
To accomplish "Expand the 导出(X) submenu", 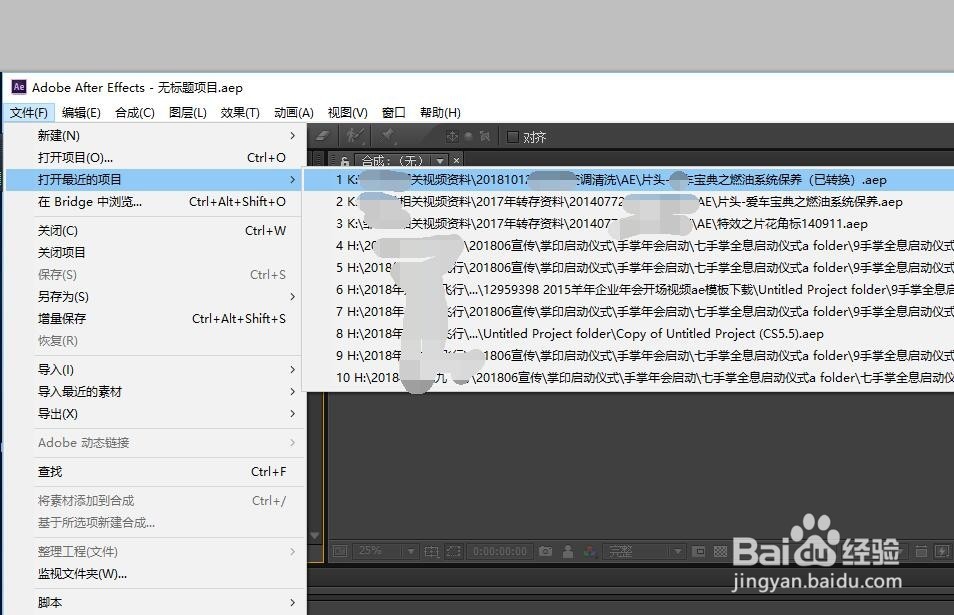I will pos(155,414).
